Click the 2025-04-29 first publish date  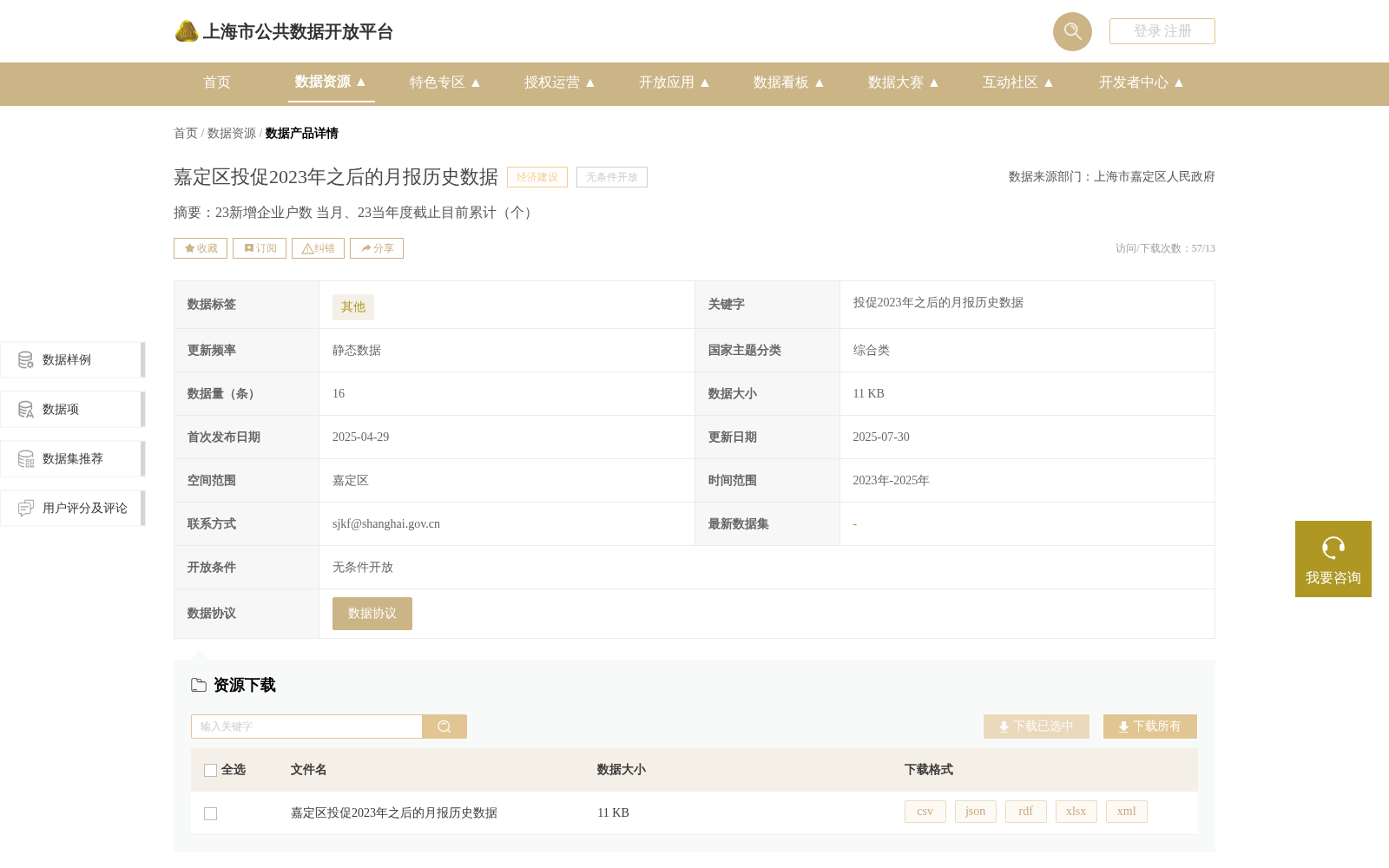click(360, 437)
